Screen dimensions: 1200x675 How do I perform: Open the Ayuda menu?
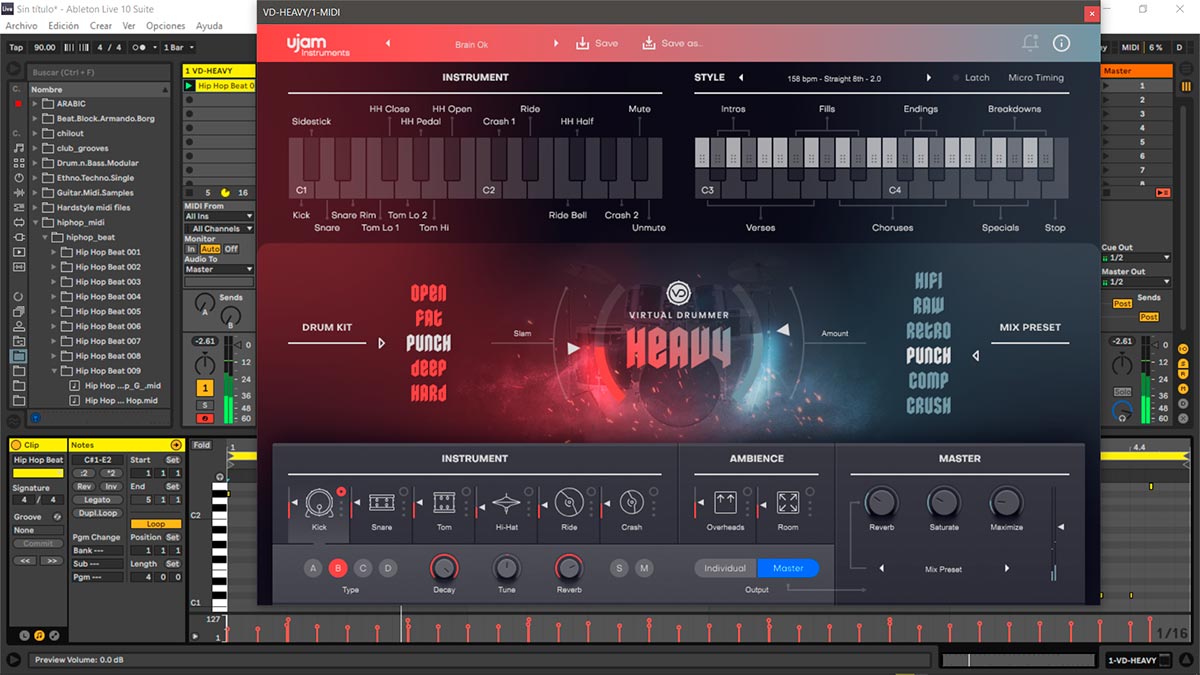pos(209,26)
